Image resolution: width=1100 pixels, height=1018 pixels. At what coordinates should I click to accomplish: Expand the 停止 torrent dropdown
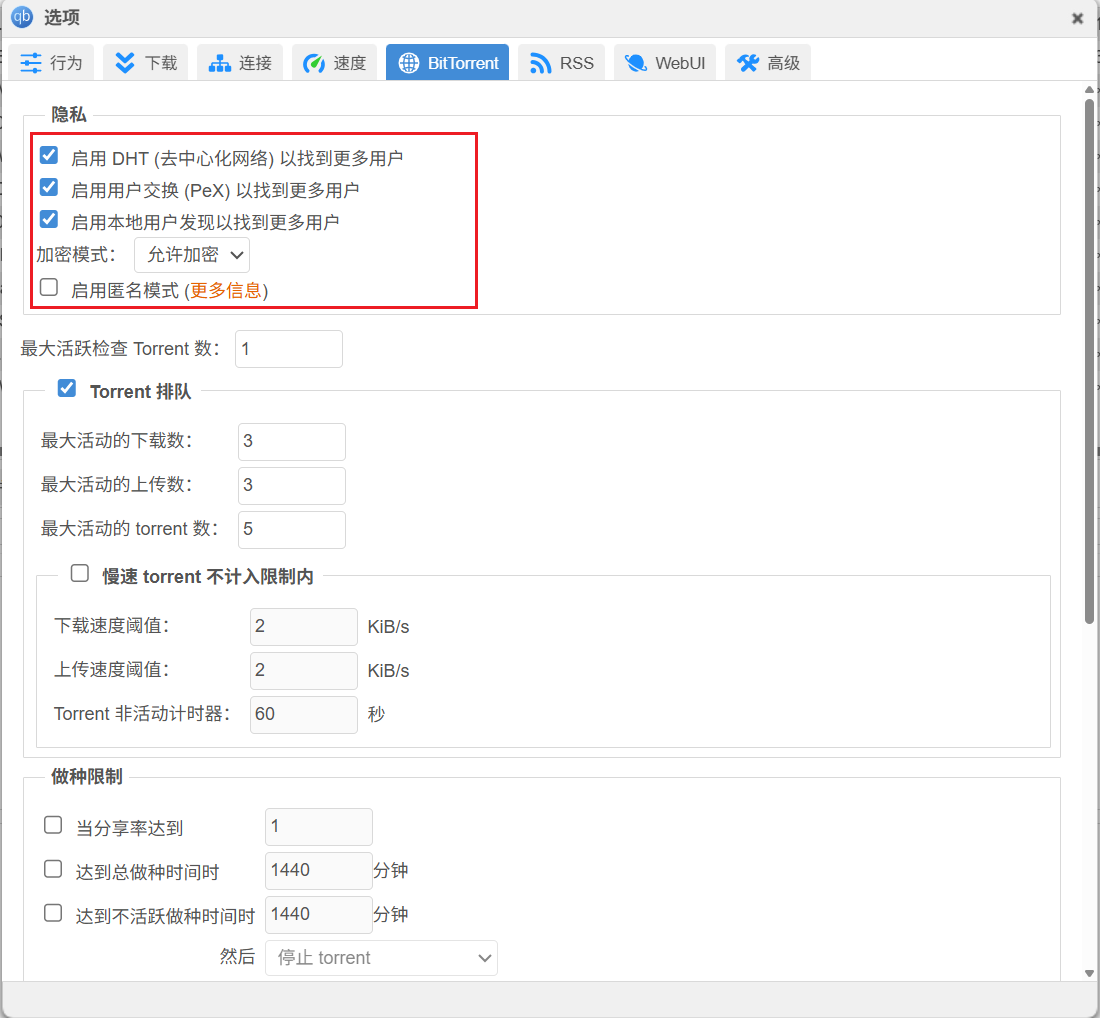coord(381,958)
